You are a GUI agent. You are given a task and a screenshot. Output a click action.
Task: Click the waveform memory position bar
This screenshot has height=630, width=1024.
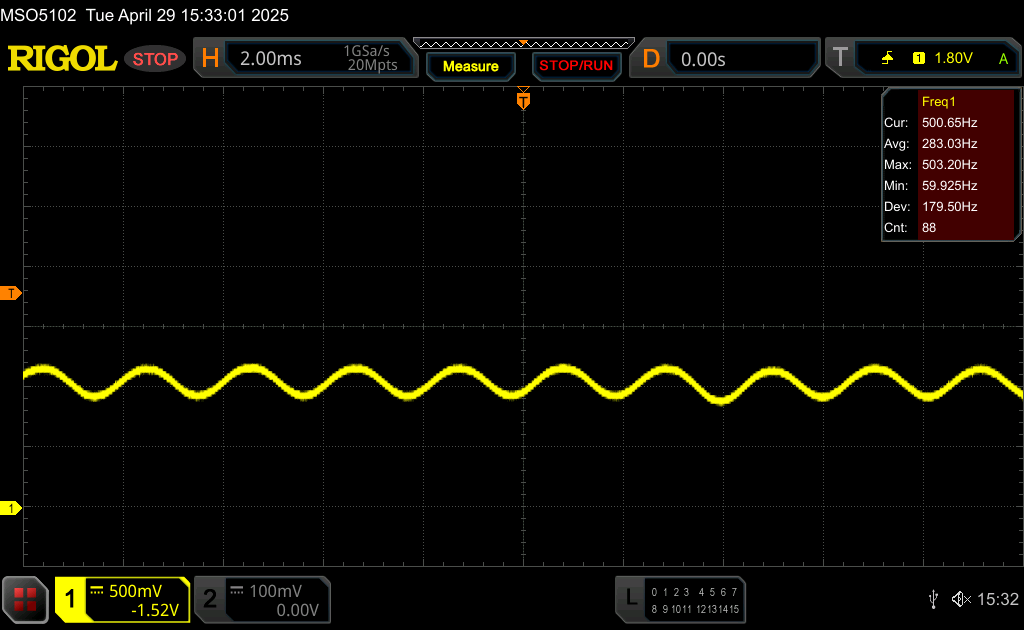tap(523, 43)
